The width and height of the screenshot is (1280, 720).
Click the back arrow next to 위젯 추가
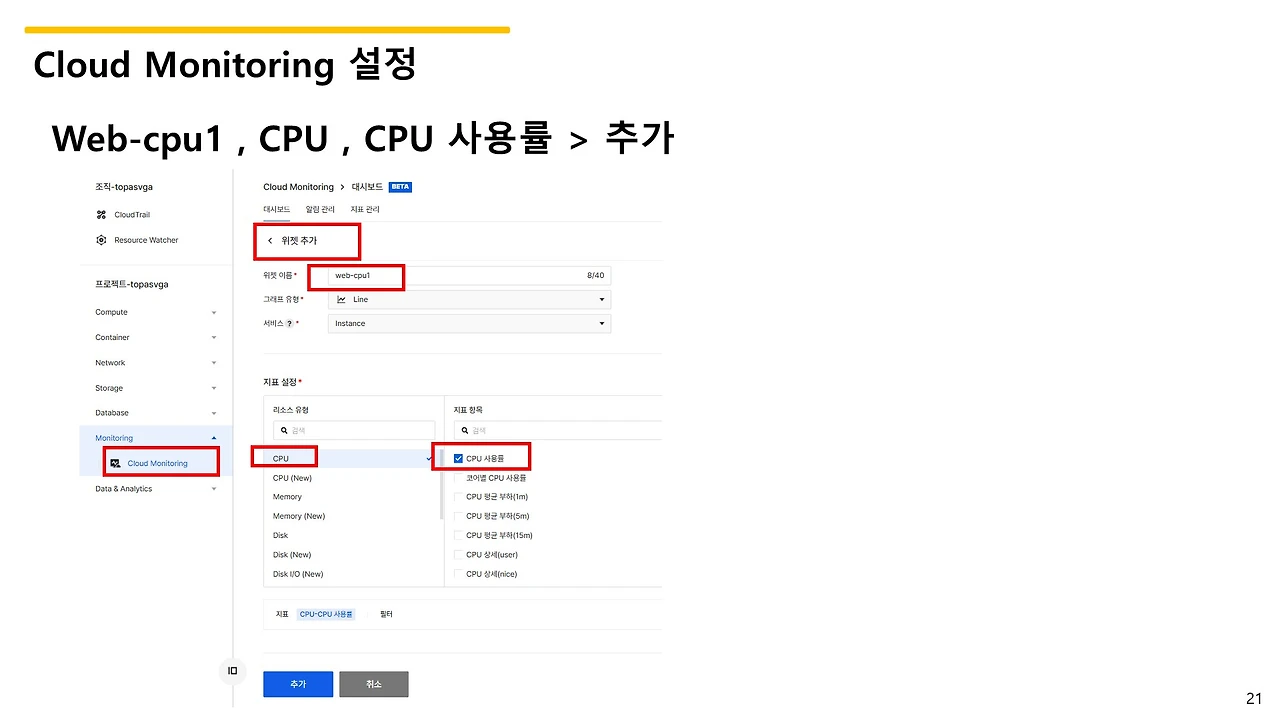coord(271,241)
